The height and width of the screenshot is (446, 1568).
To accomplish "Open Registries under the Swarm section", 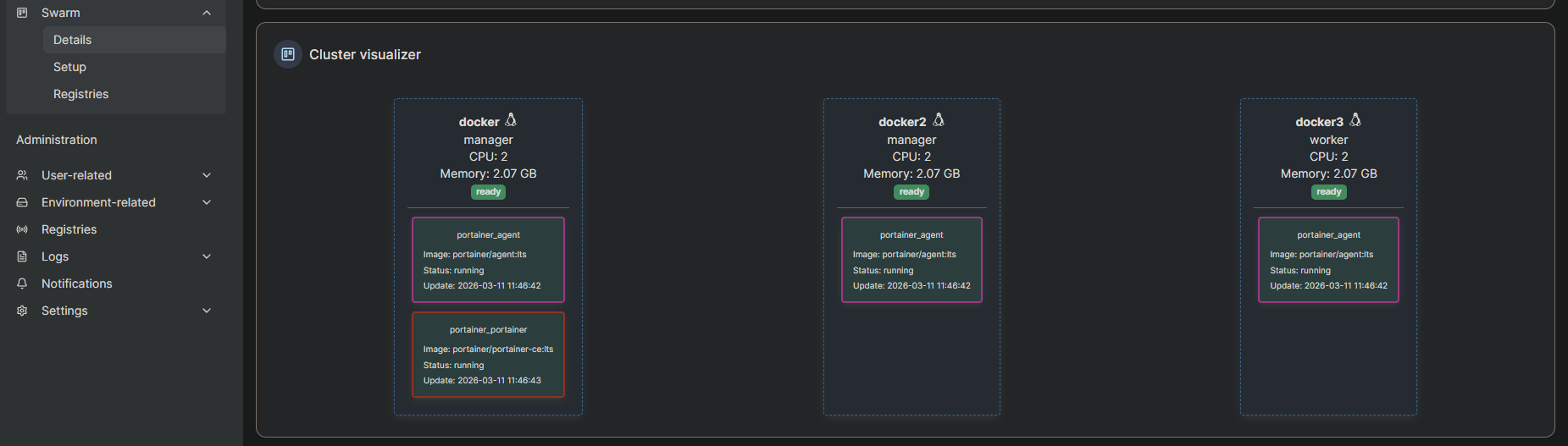I will tap(80, 94).
